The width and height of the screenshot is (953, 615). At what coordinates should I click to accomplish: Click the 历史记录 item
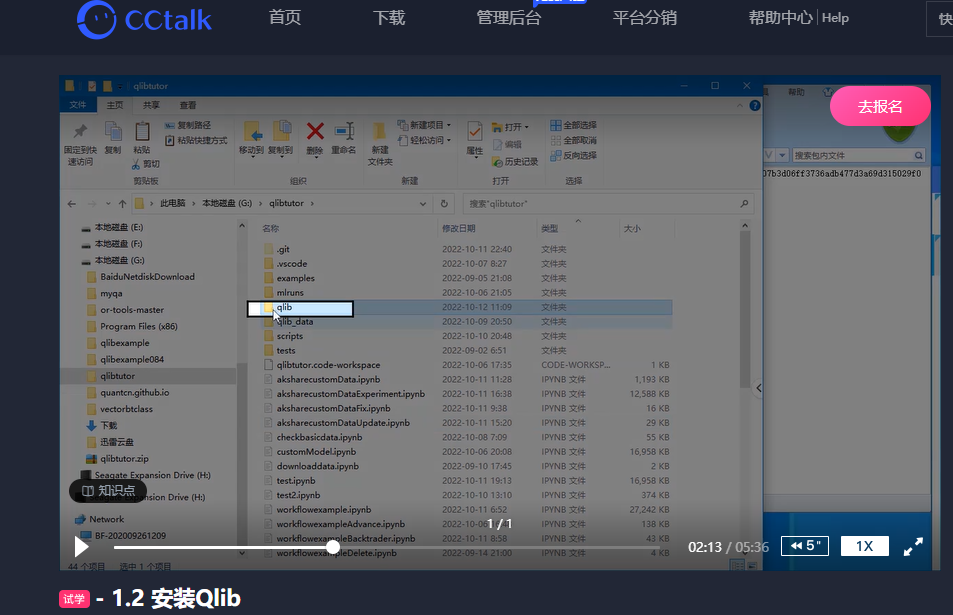515,162
